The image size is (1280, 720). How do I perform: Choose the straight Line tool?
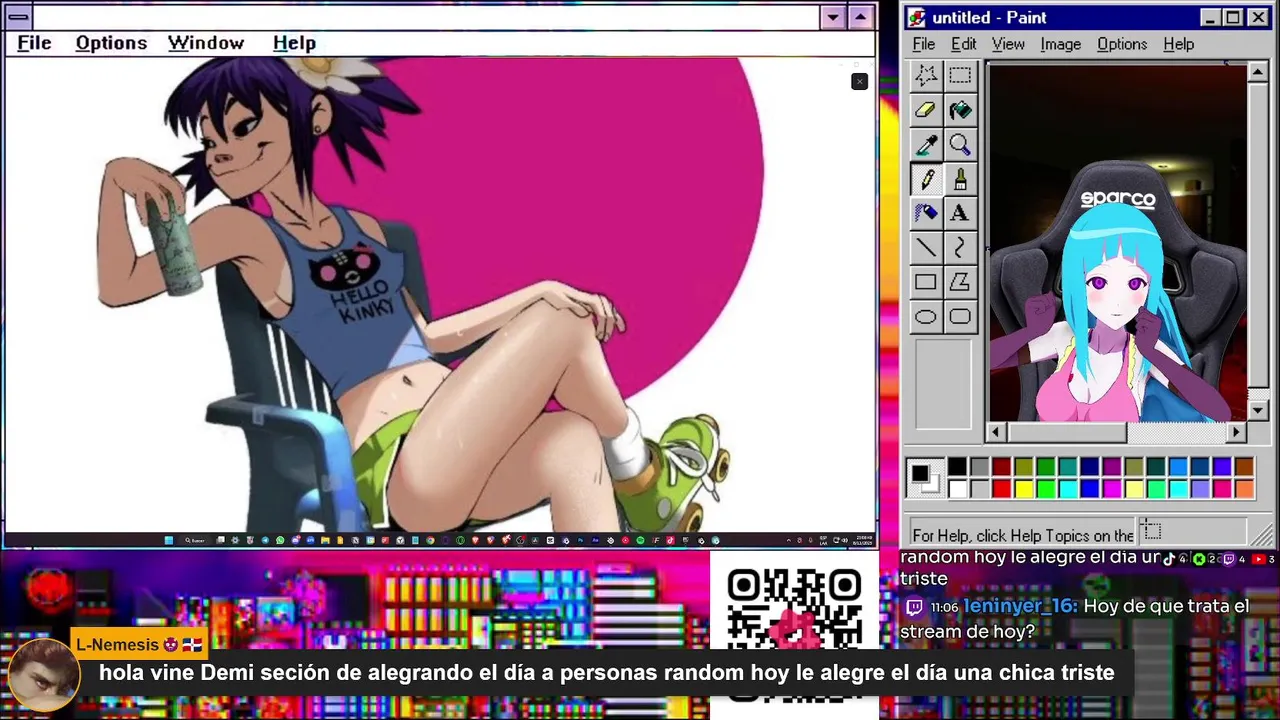tap(926, 248)
